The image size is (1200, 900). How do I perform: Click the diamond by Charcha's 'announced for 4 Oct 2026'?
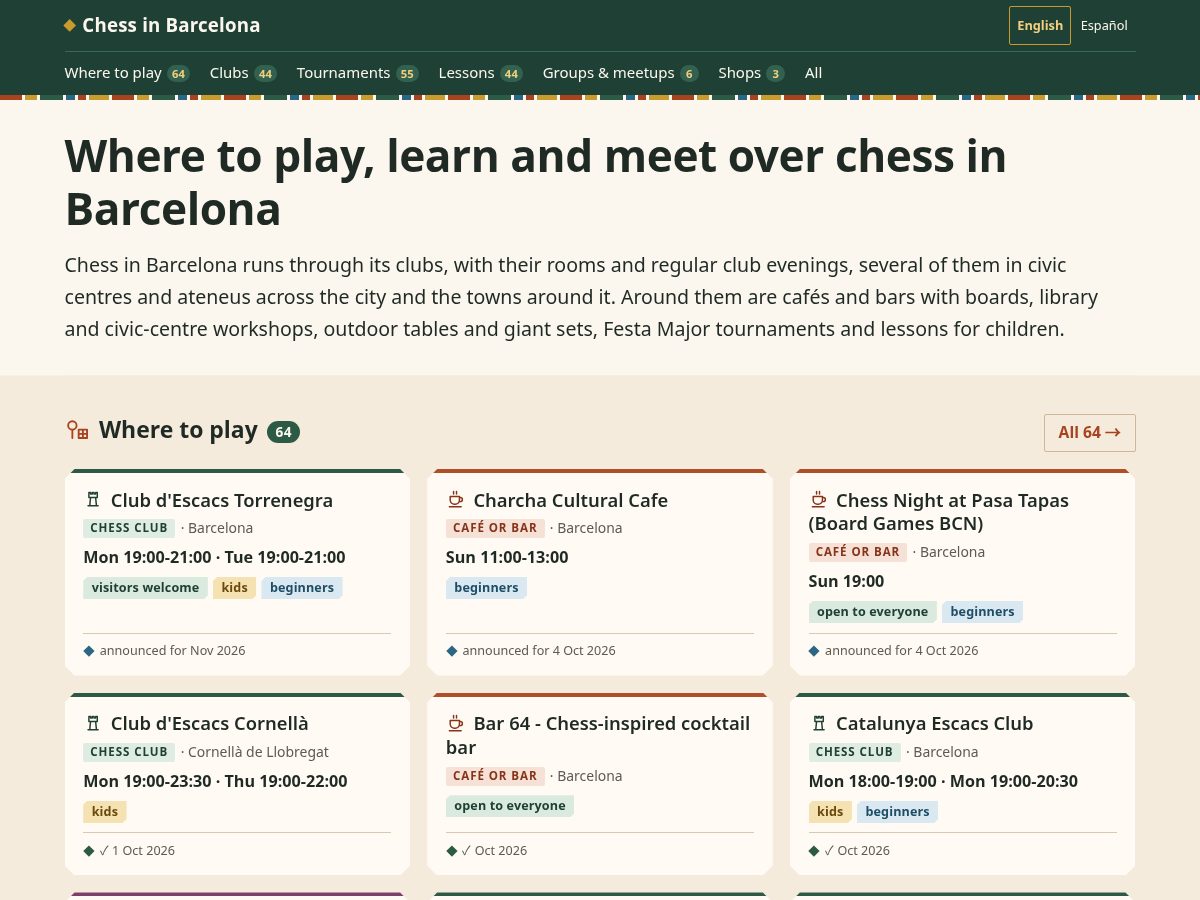[x=452, y=651]
